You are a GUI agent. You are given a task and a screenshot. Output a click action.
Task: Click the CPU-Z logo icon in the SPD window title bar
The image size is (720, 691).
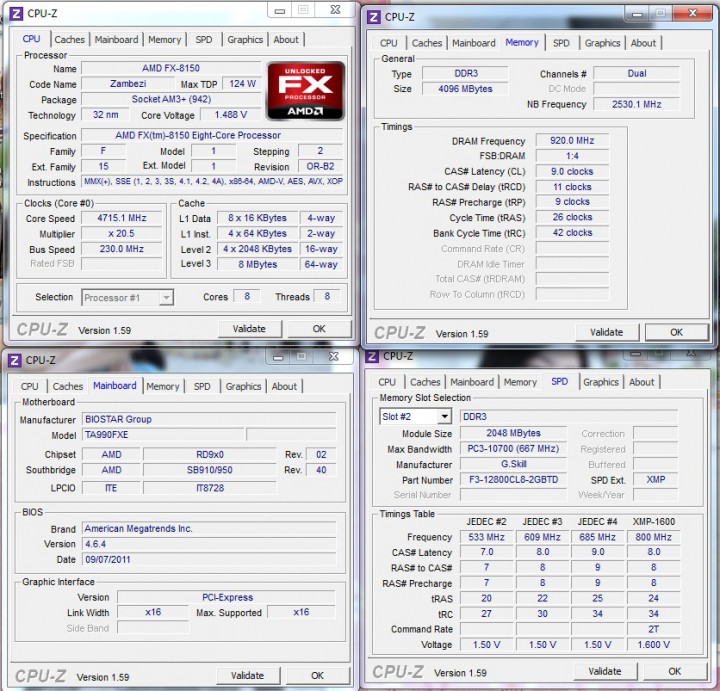coord(372,356)
